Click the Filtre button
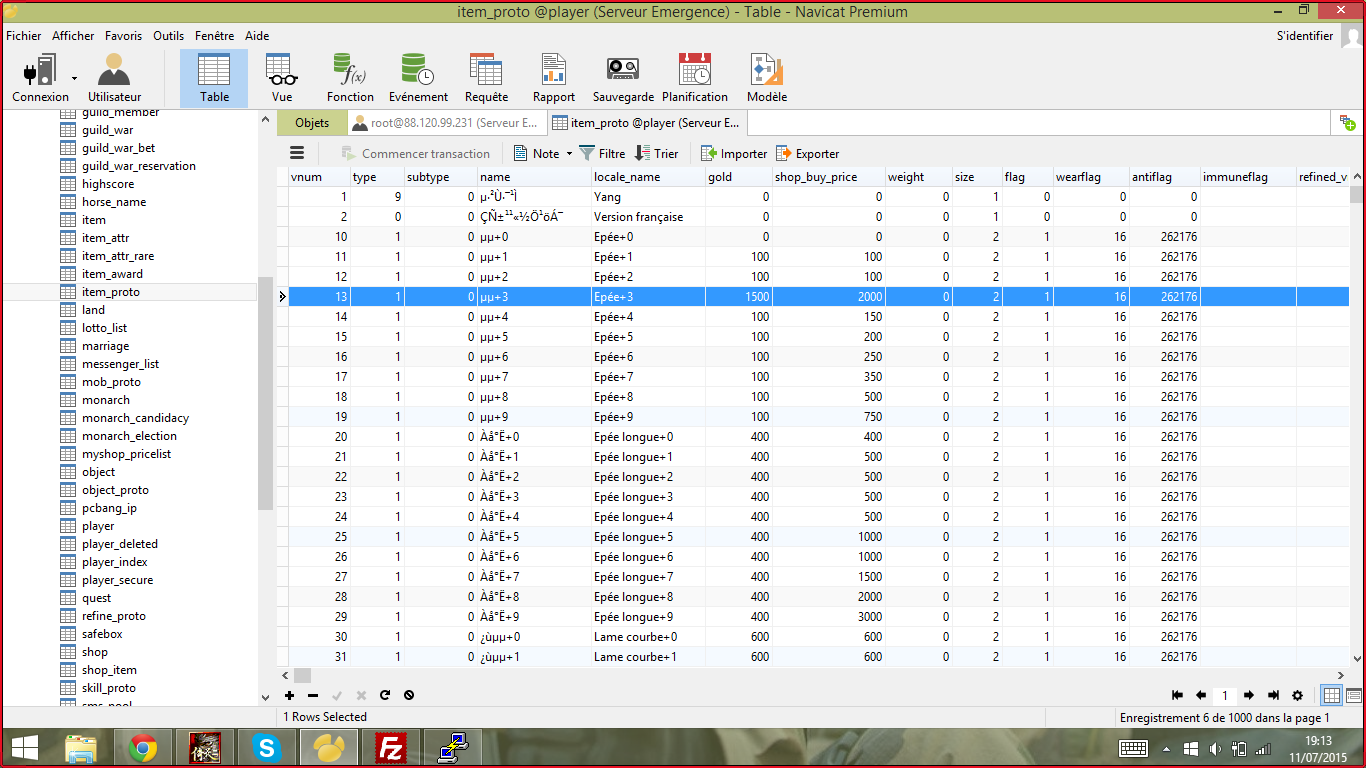Screen dimensions: 1366x768 [x=603, y=153]
